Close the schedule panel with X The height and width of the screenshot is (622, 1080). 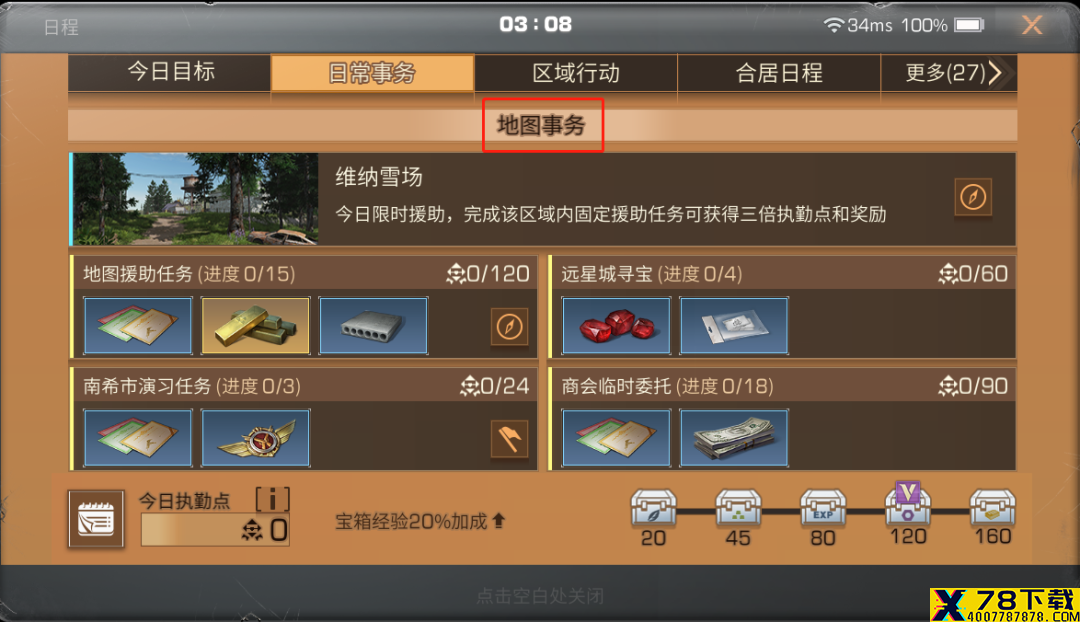1031,25
